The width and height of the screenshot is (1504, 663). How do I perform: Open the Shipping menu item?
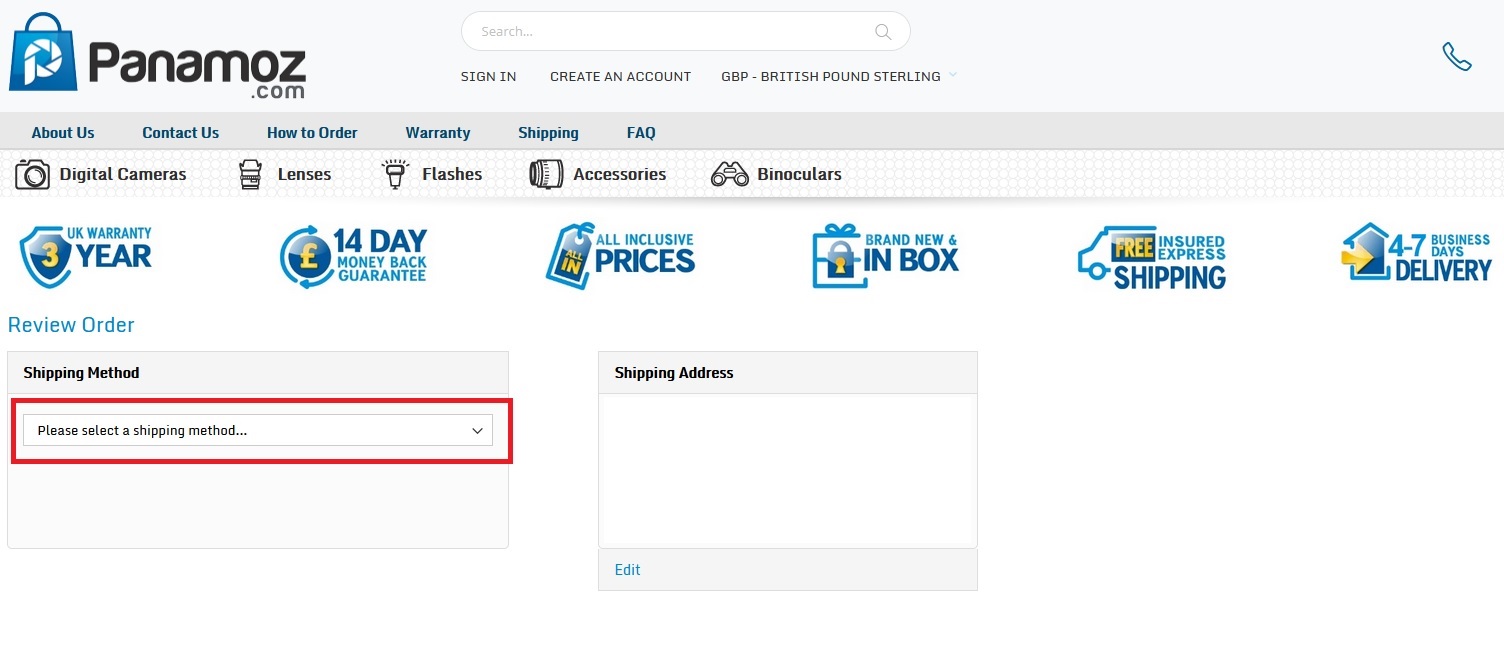[x=548, y=132]
